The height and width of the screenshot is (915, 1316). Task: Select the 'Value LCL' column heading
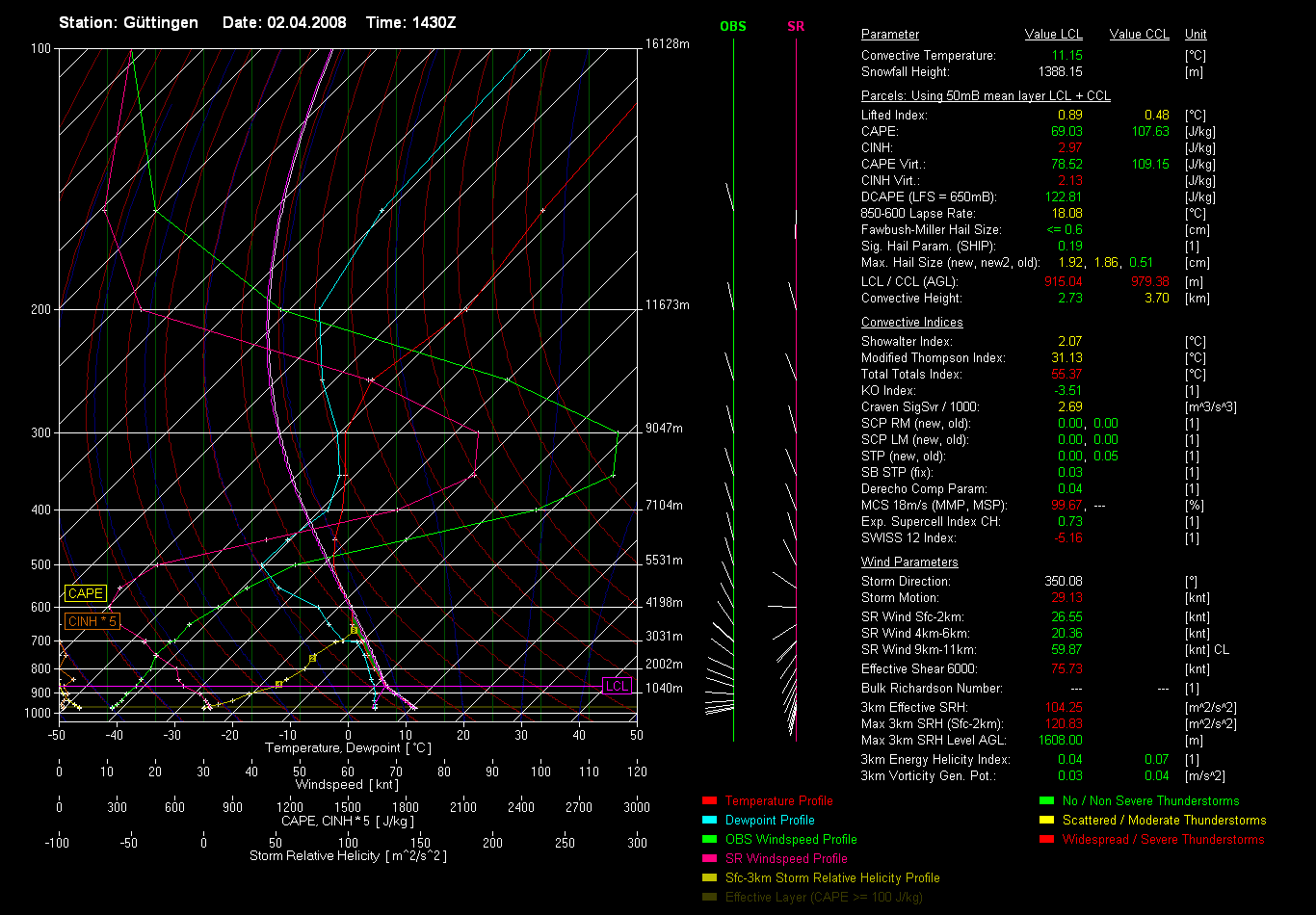pyautogui.click(x=1054, y=35)
